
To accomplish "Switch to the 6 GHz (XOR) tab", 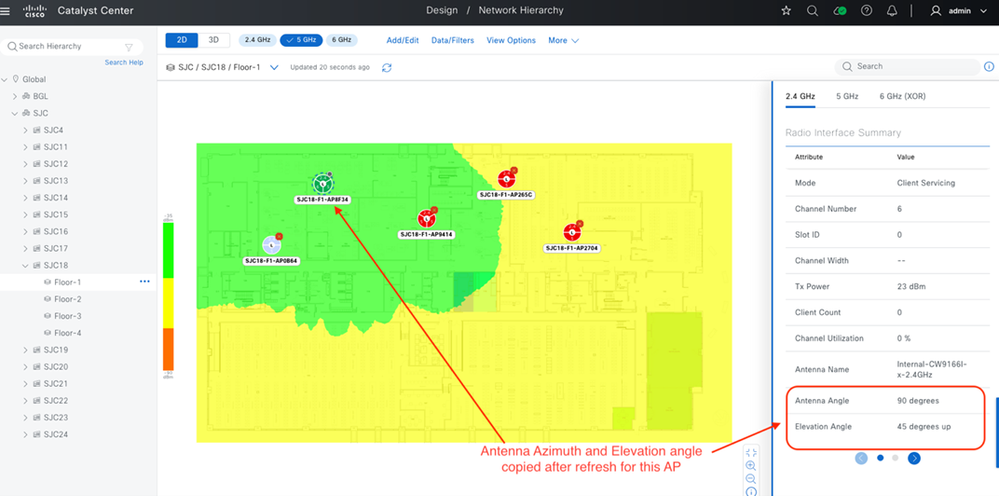I will point(903,97).
